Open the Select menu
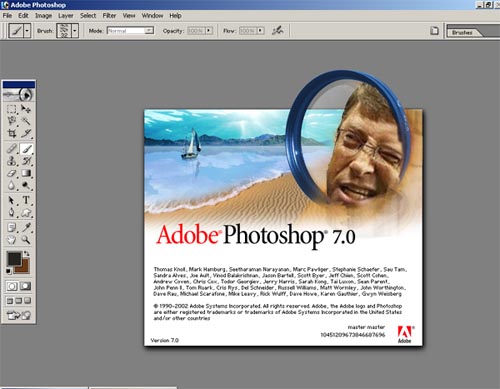Screen dimensions: 500x389 [x=88, y=16]
